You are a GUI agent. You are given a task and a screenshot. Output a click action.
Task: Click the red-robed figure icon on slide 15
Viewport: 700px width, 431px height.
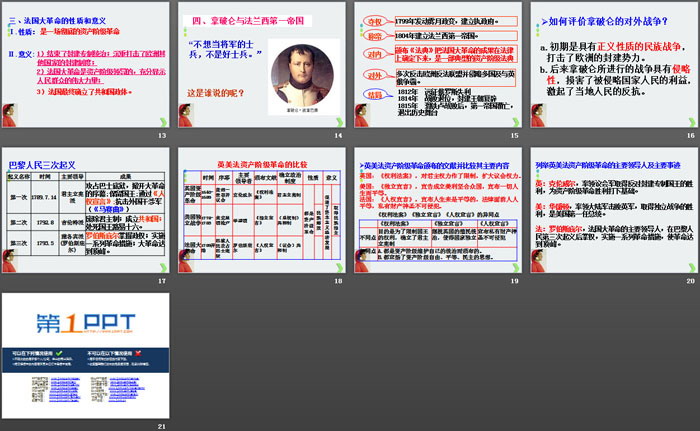[x=362, y=116]
